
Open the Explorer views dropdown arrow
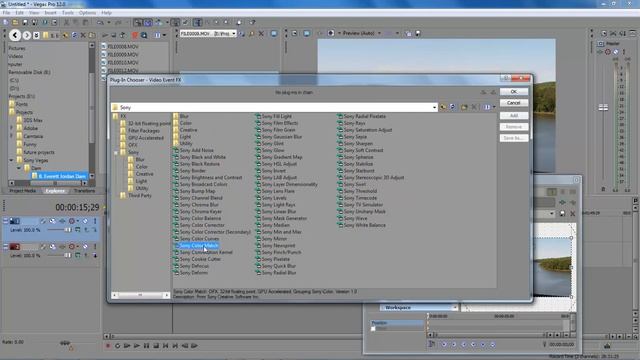164,36
